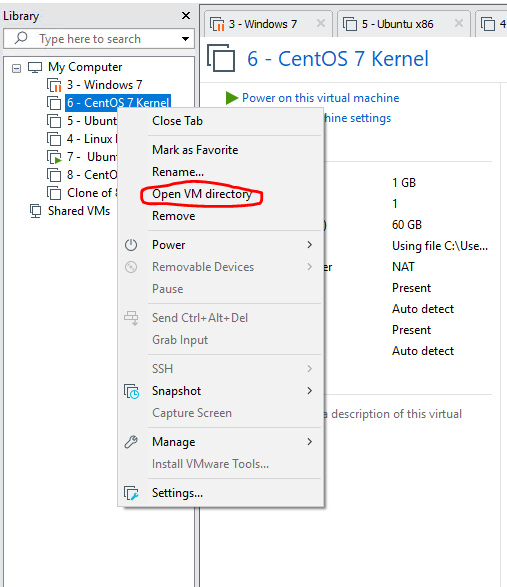
Task: Click the 60 GB hard disk value
Action: click(x=407, y=225)
